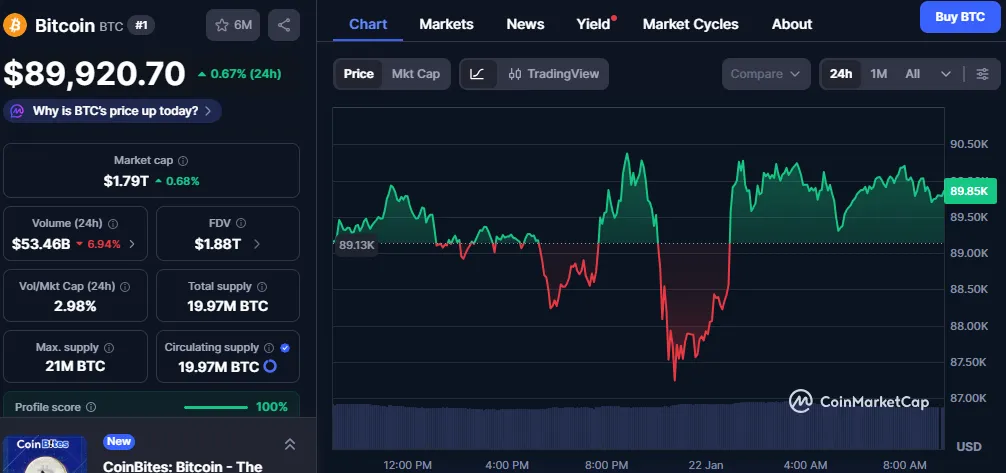Screen dimensions: 1006x473
Task: Click the $53.46B volume value
Action: click(x=40, y=244)
